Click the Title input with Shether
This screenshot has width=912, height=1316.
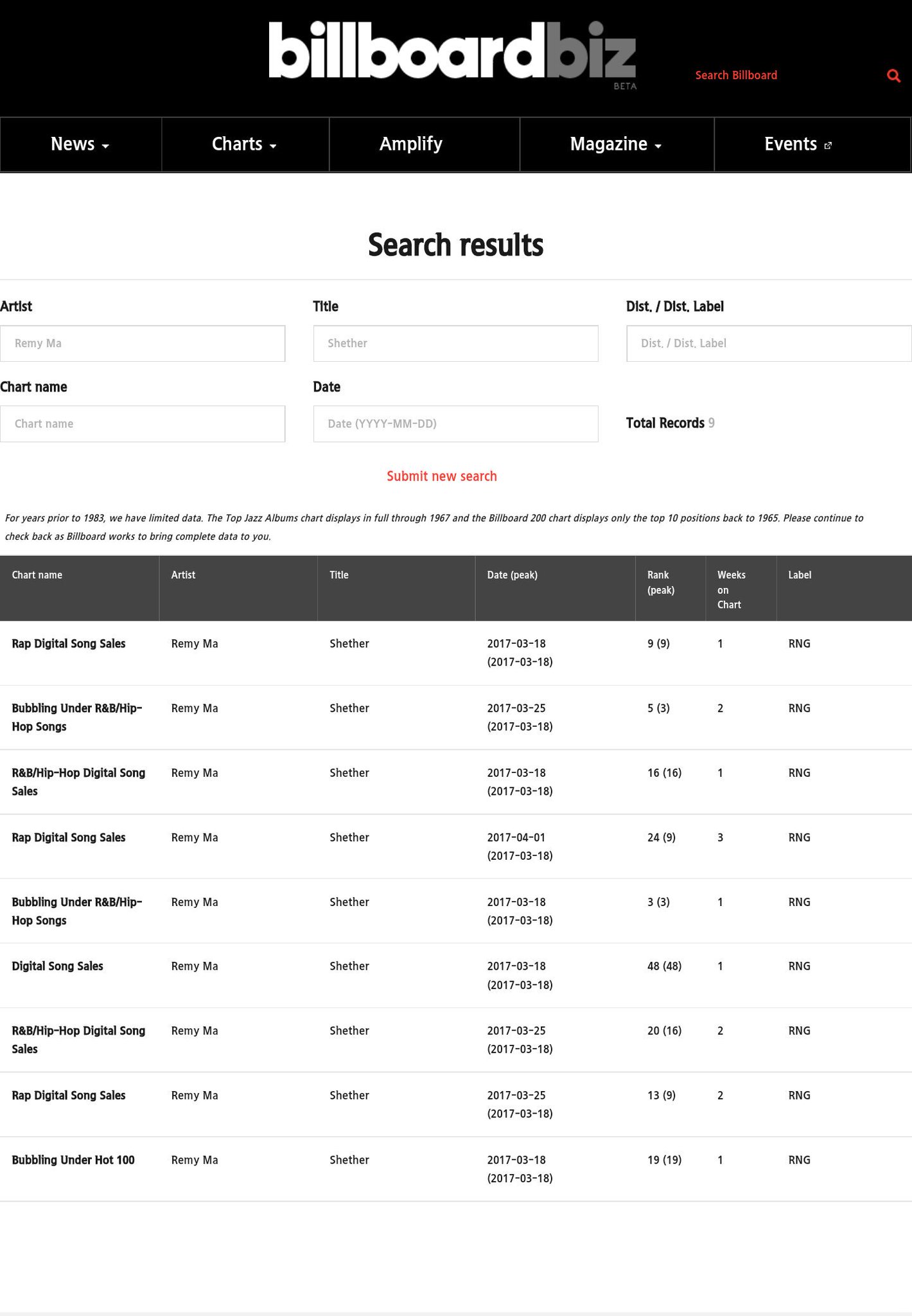[455, 343]
